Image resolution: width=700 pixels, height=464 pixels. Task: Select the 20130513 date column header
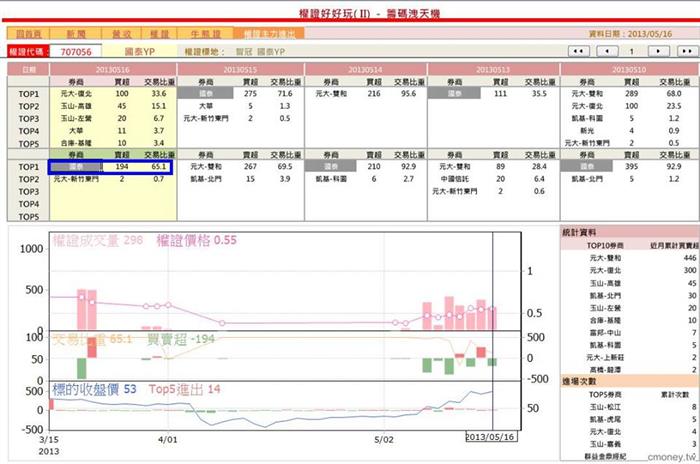(493, 70)
